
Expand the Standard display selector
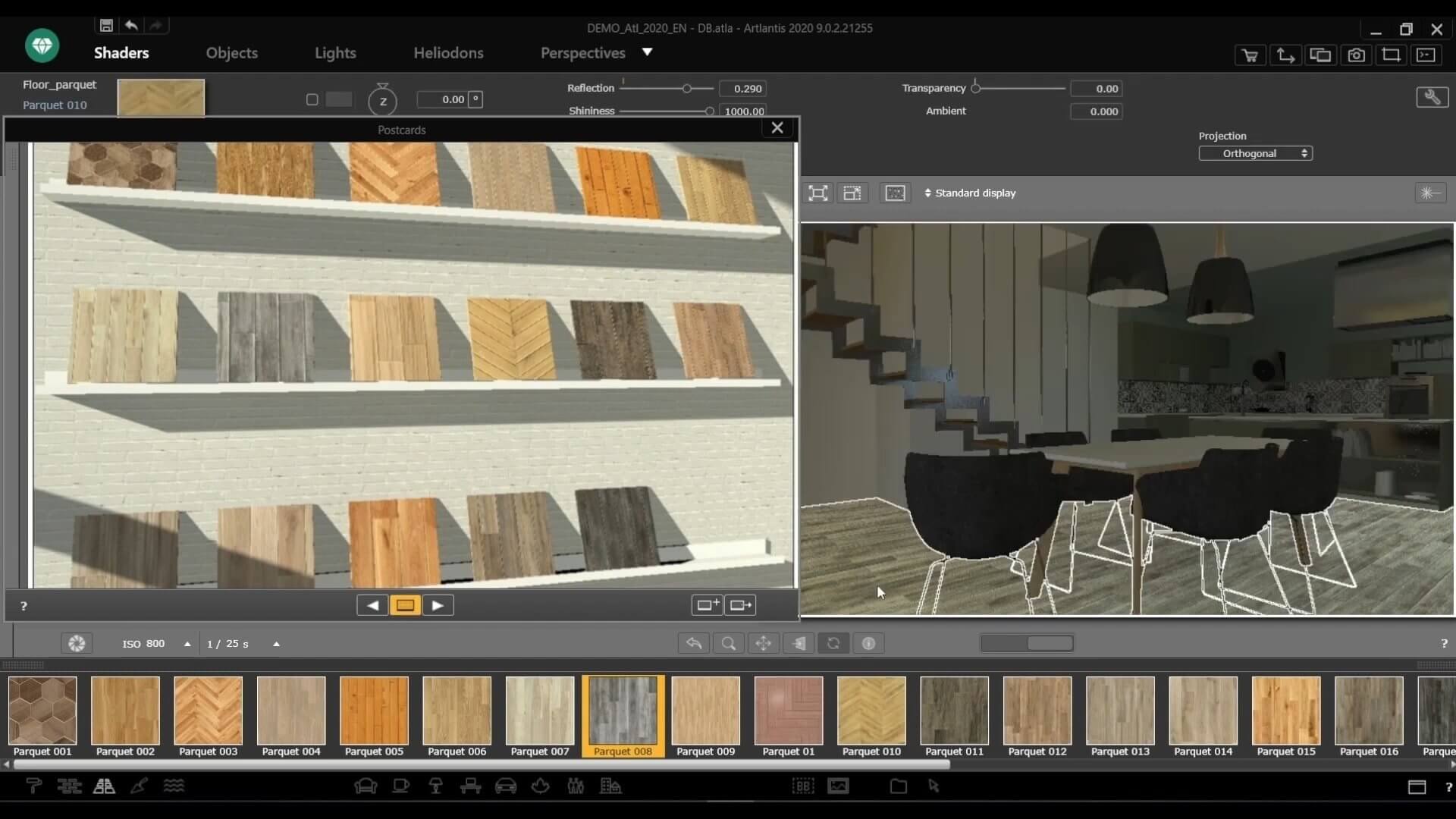(x=970, y=193)
